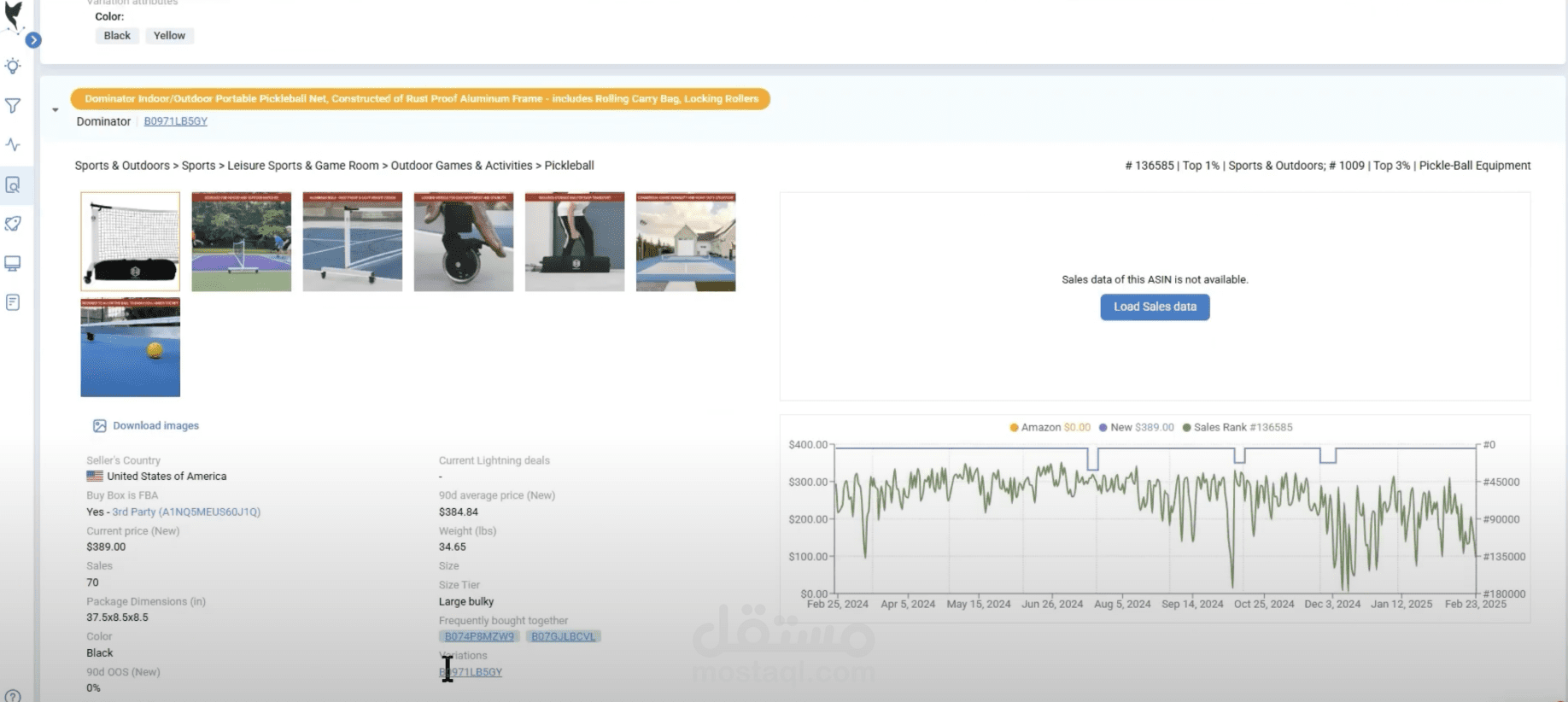
Task: Select the pulse activity icon in sidebar
Action: [13, 145]
